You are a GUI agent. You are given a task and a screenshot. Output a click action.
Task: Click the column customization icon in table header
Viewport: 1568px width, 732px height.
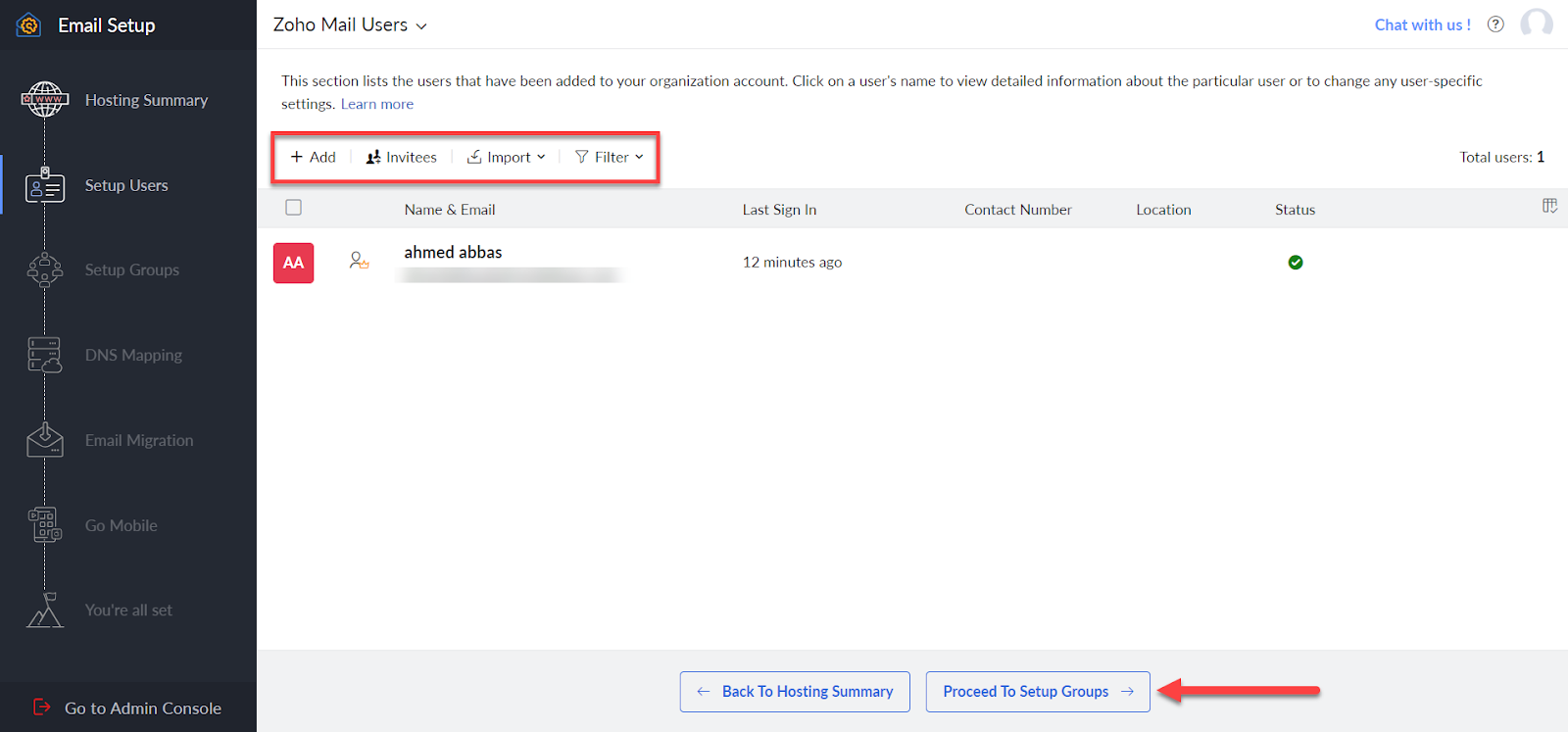tap(1549, 206)
